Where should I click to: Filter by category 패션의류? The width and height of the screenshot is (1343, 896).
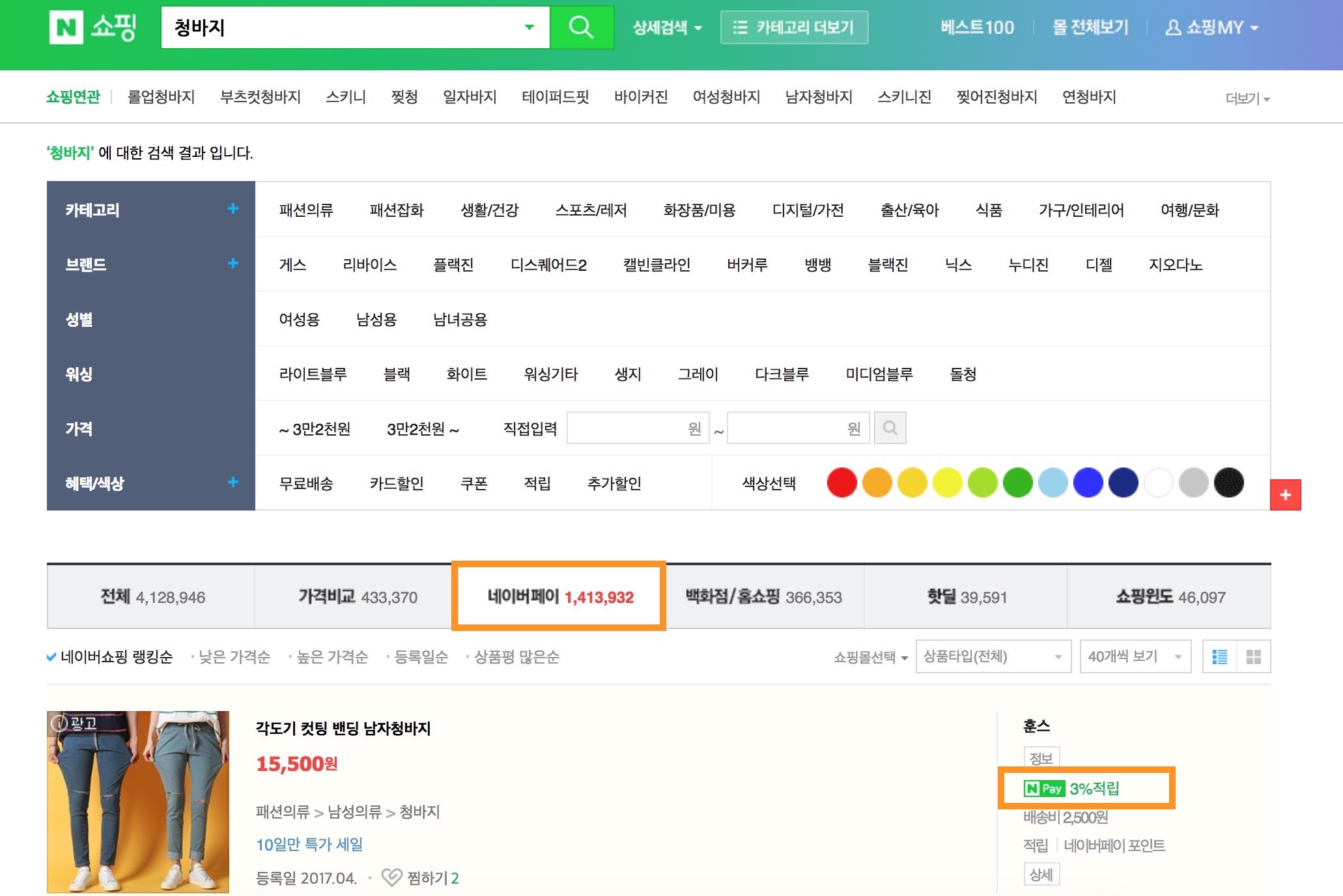[x=306, y=210]
